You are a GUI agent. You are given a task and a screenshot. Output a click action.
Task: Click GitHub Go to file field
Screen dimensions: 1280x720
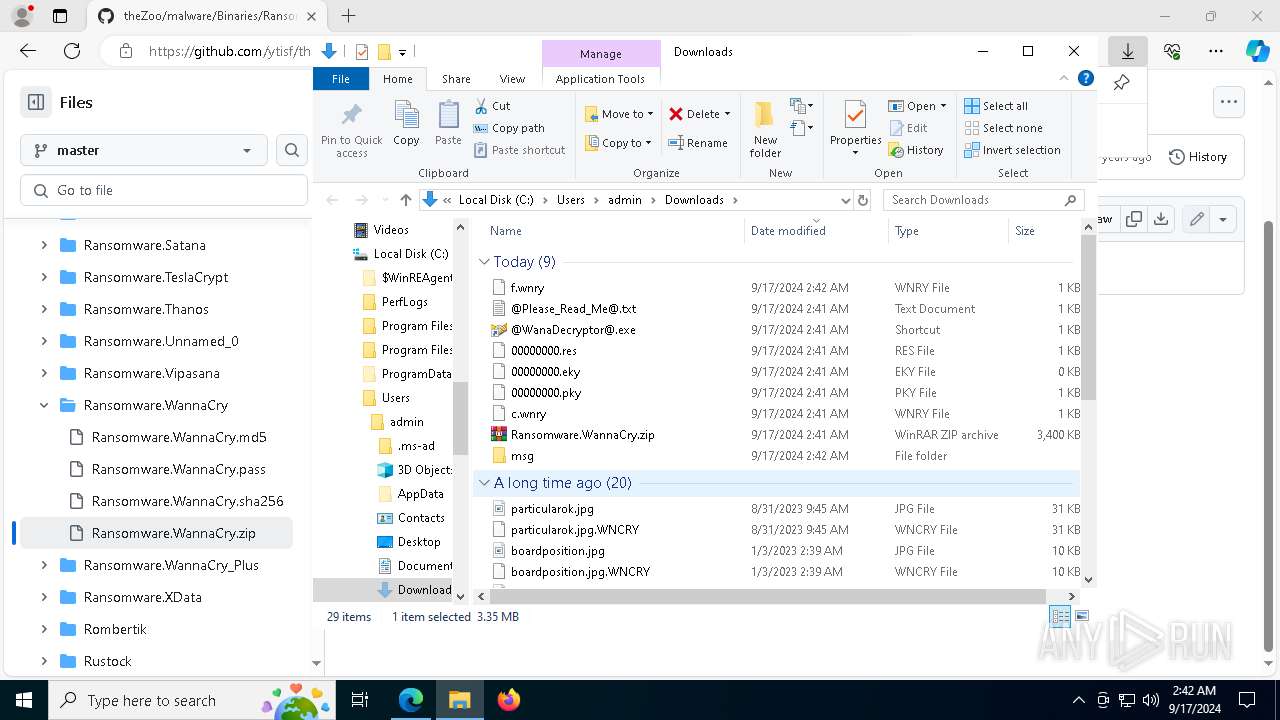(164, 190)
